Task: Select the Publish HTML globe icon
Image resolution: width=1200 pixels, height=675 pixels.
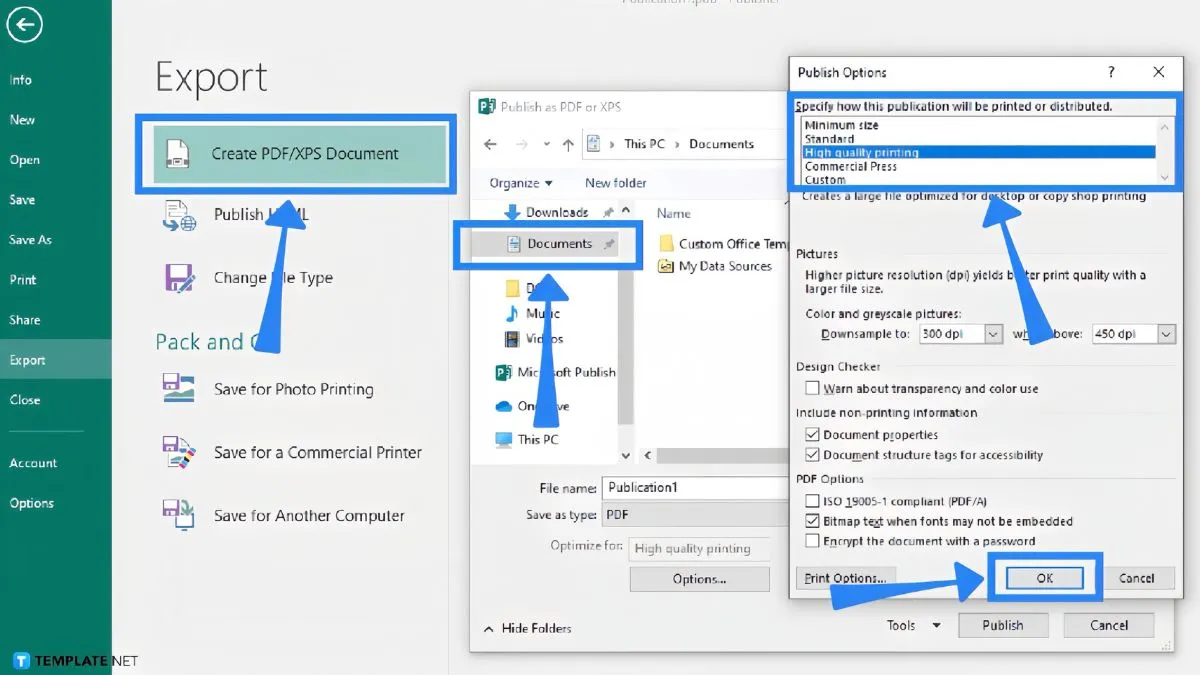Action: (x=179, y=215)
